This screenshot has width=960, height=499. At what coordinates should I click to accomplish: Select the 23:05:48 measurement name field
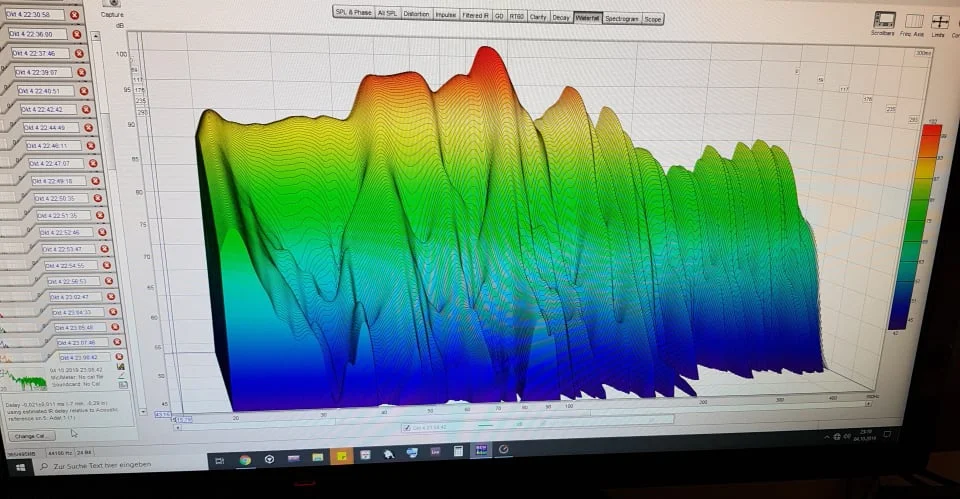click(83, 328)
